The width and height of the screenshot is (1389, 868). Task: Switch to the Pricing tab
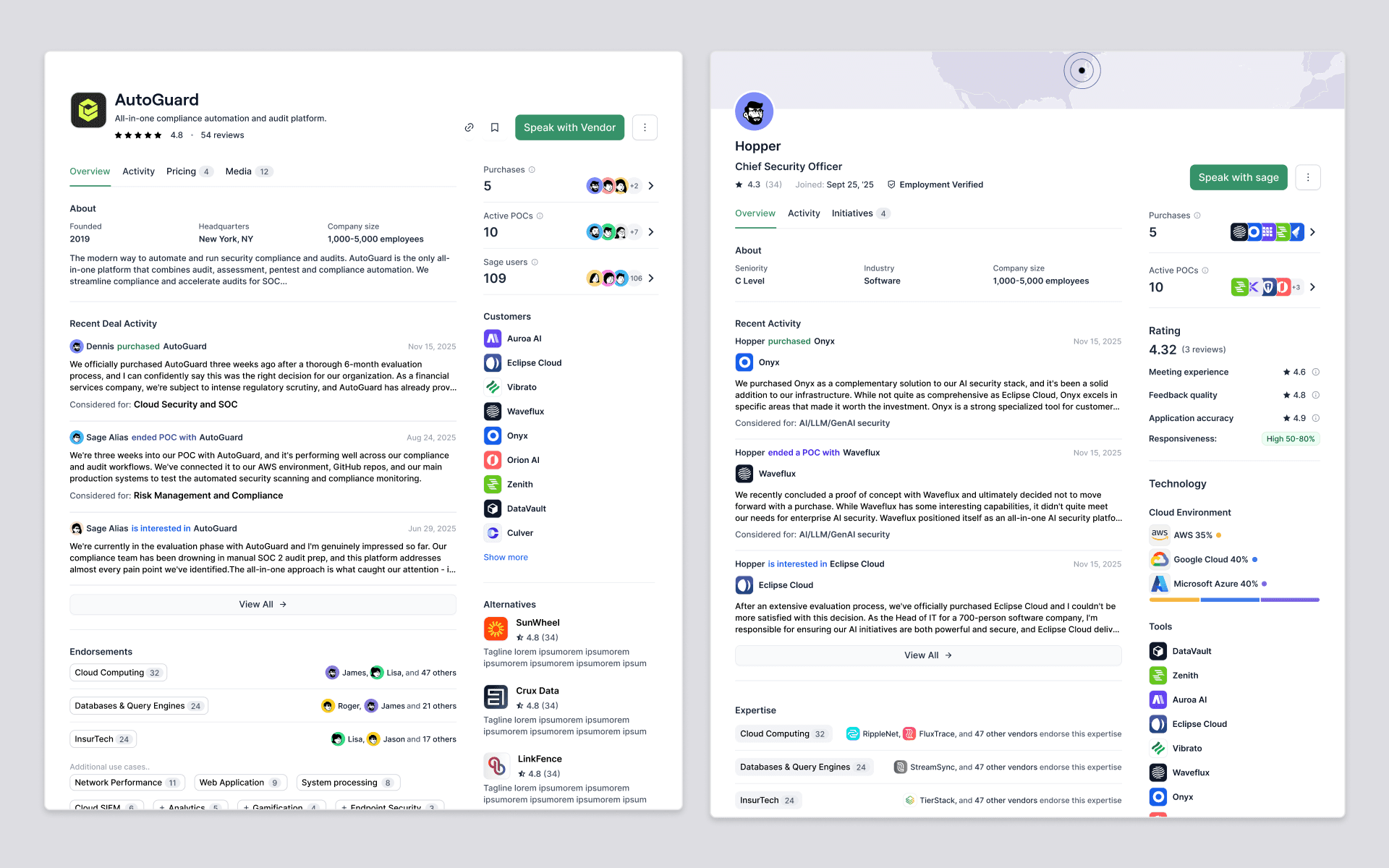(181, 171)
